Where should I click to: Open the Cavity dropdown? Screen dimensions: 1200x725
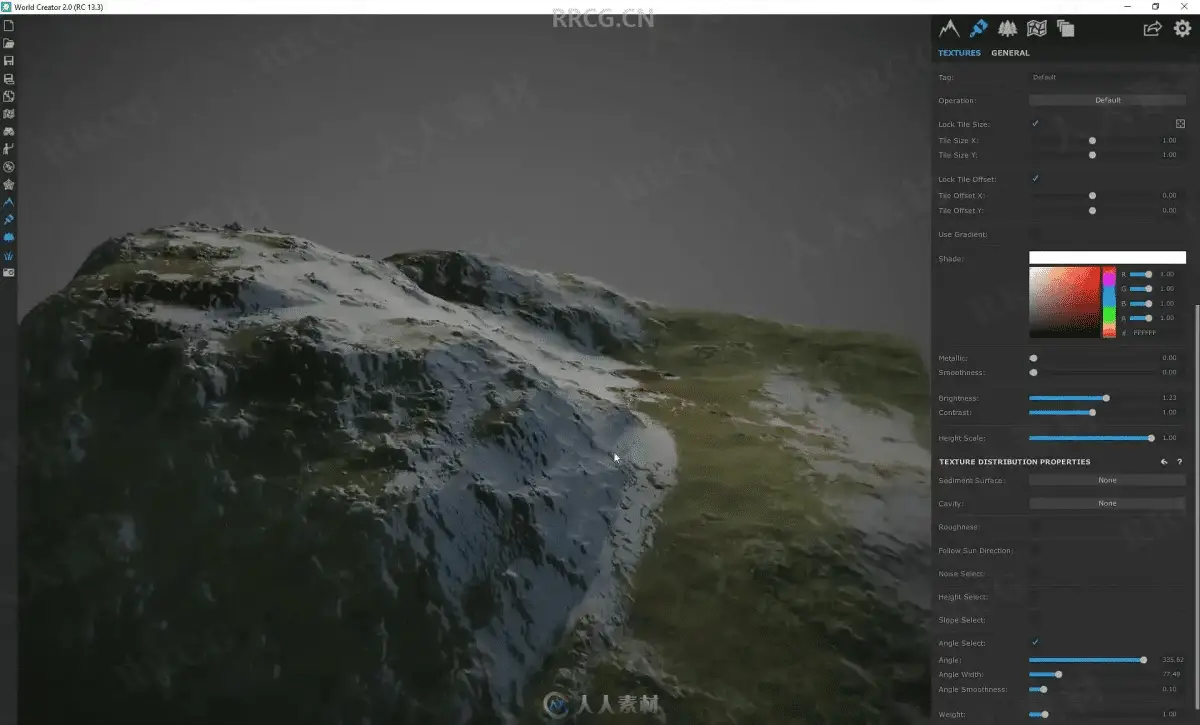[1107, 503]
